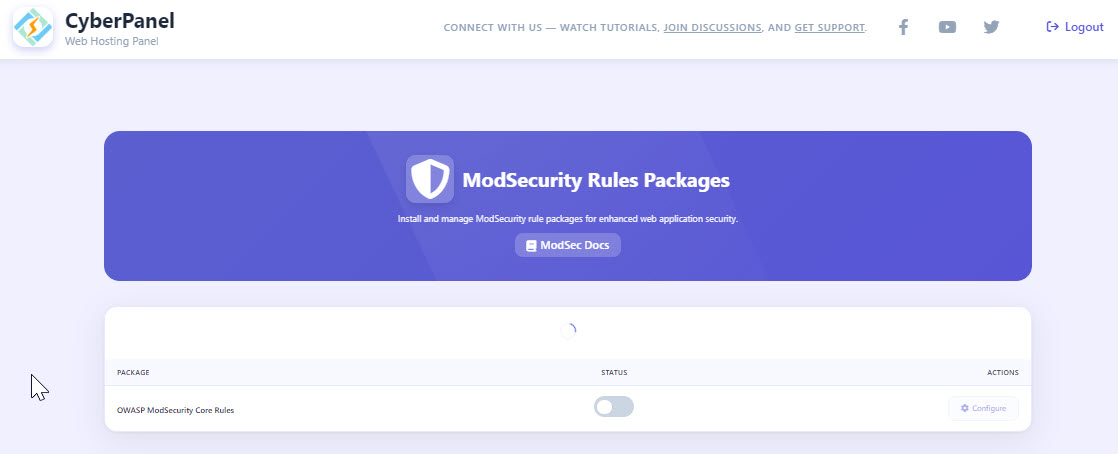Open the ModSec Docs button
The image size is (1118, 454).
click(x=568, y=245)
